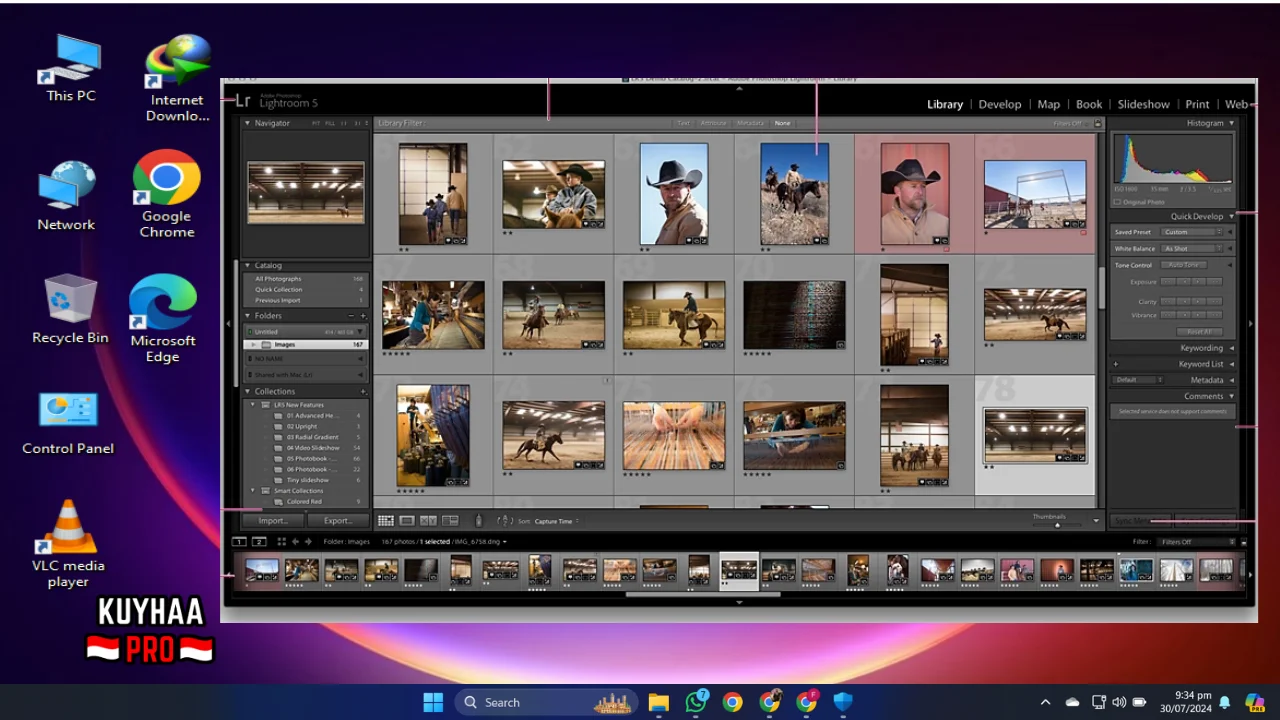Switch to the Print module
The width and height of the screenshot is (1280, 720).
(x=1198, y=104)
